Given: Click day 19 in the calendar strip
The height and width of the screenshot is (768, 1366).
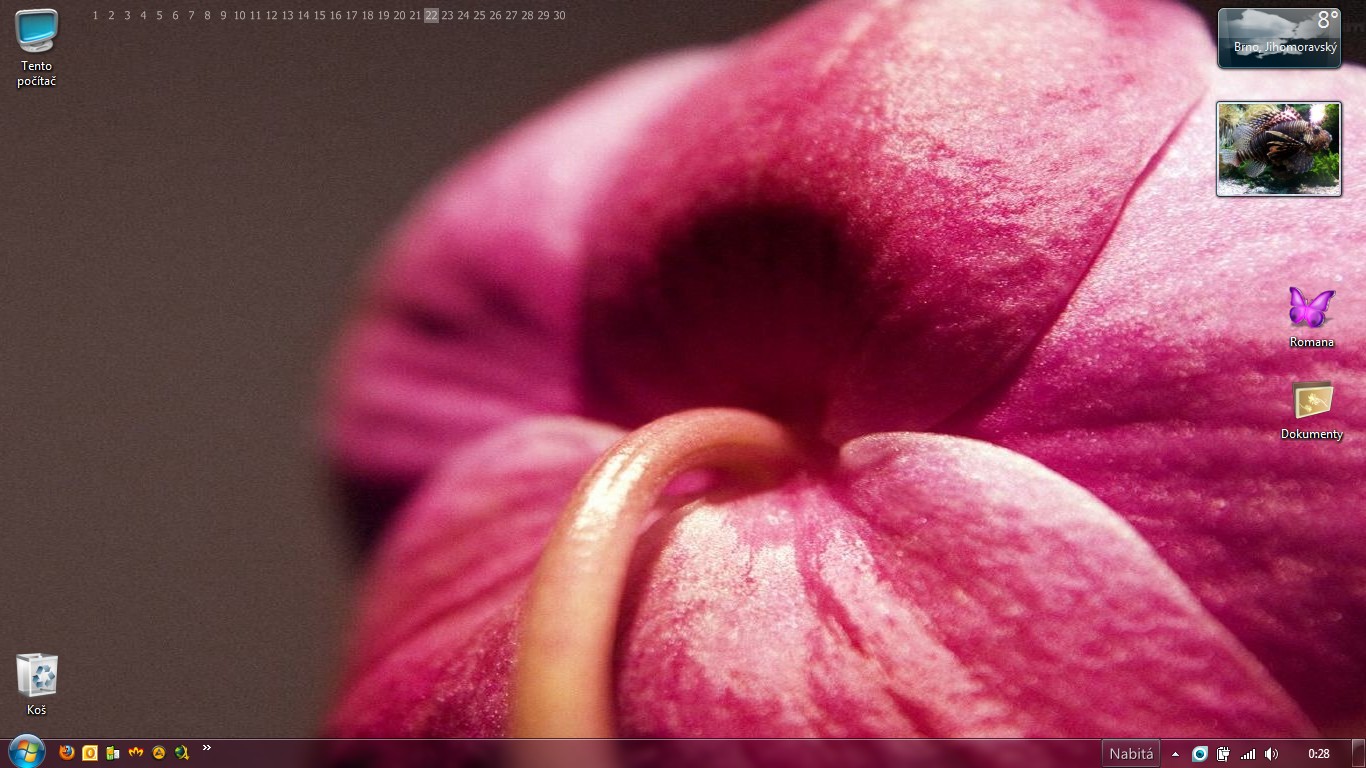Looking at the screenshot, I should point(383,15).
